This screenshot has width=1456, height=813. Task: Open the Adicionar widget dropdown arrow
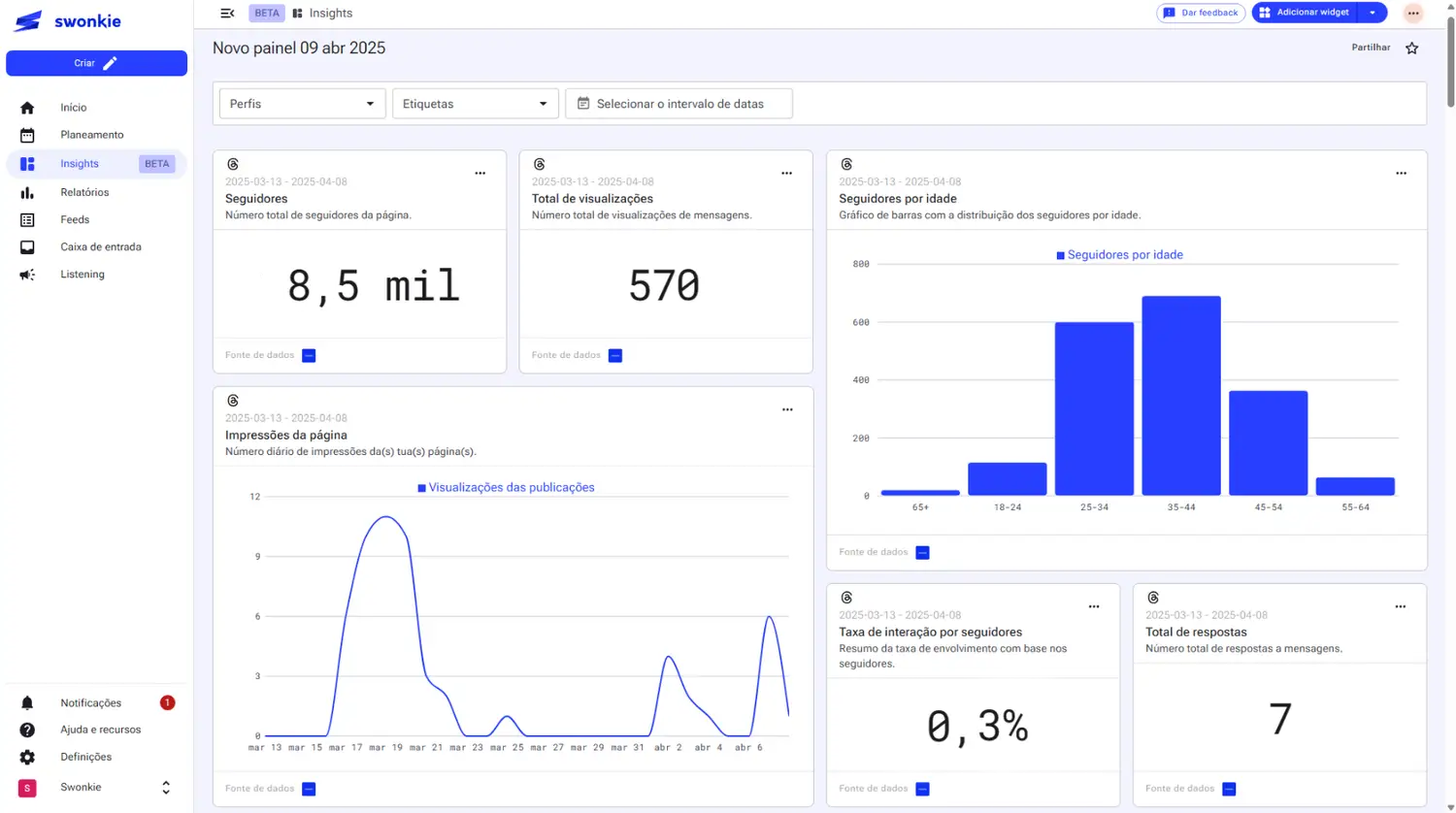click(1373, 13)
